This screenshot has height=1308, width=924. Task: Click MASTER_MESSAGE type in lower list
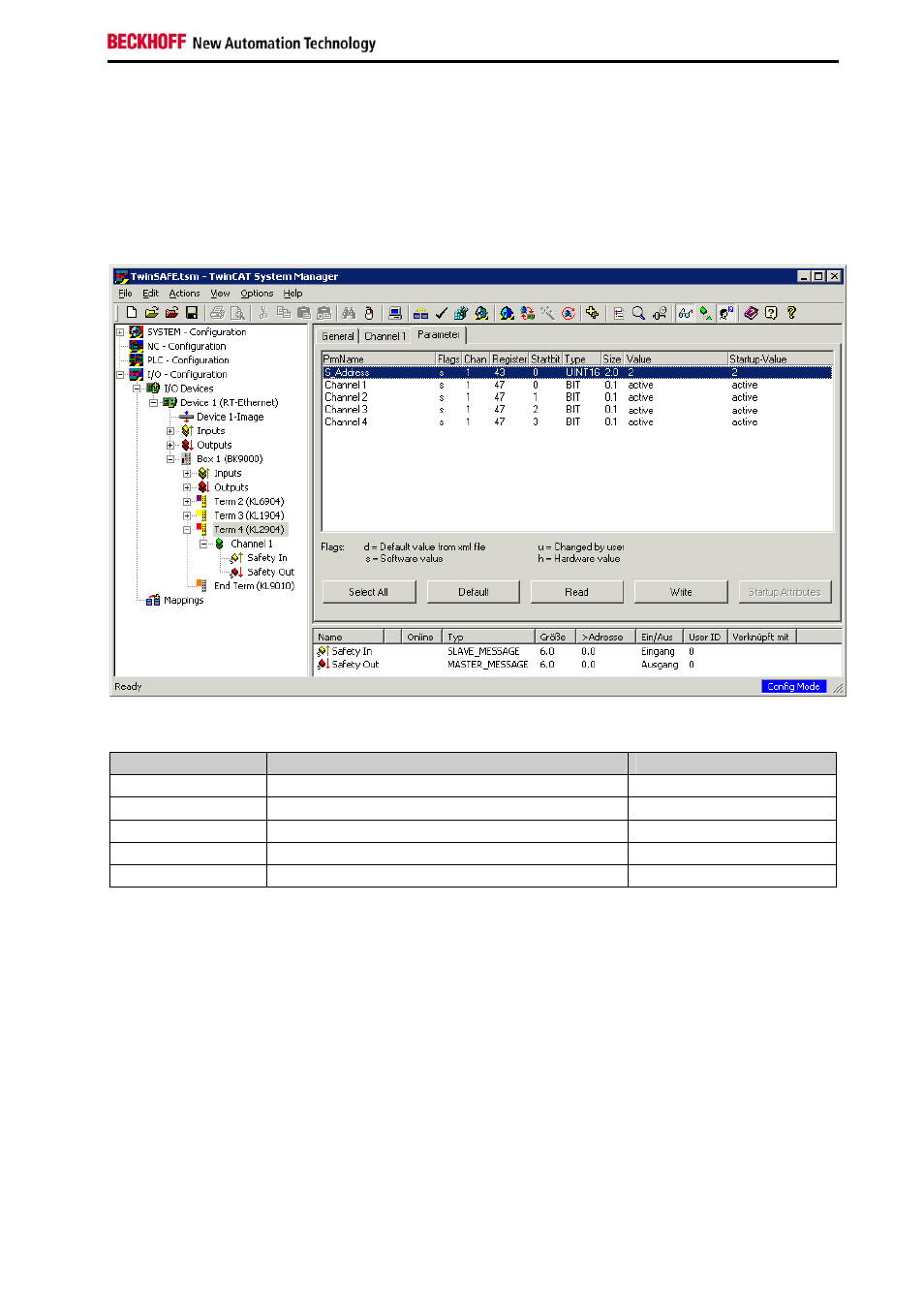coord(487,665)
